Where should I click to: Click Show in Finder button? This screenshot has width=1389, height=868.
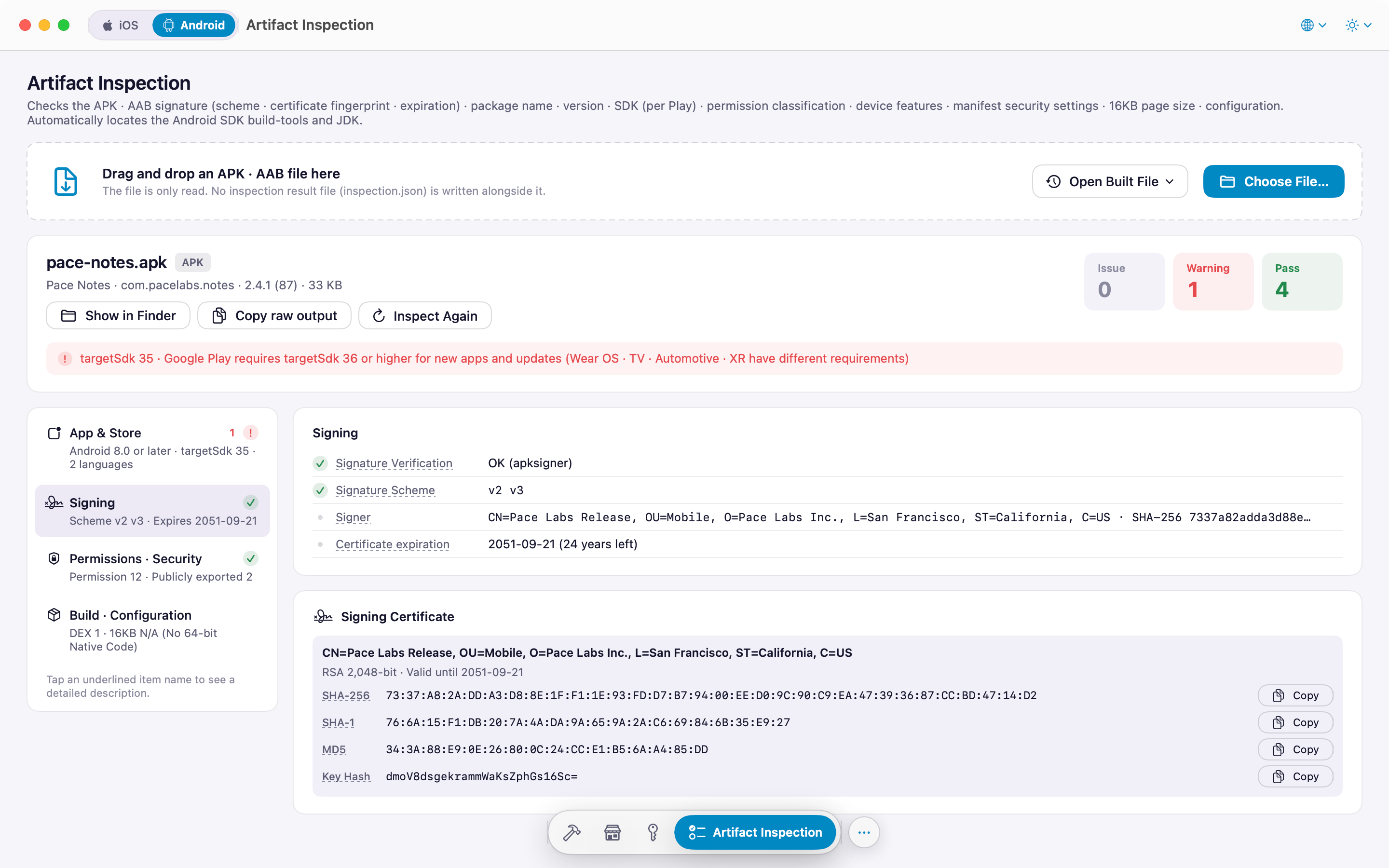[x=118, y=316]
